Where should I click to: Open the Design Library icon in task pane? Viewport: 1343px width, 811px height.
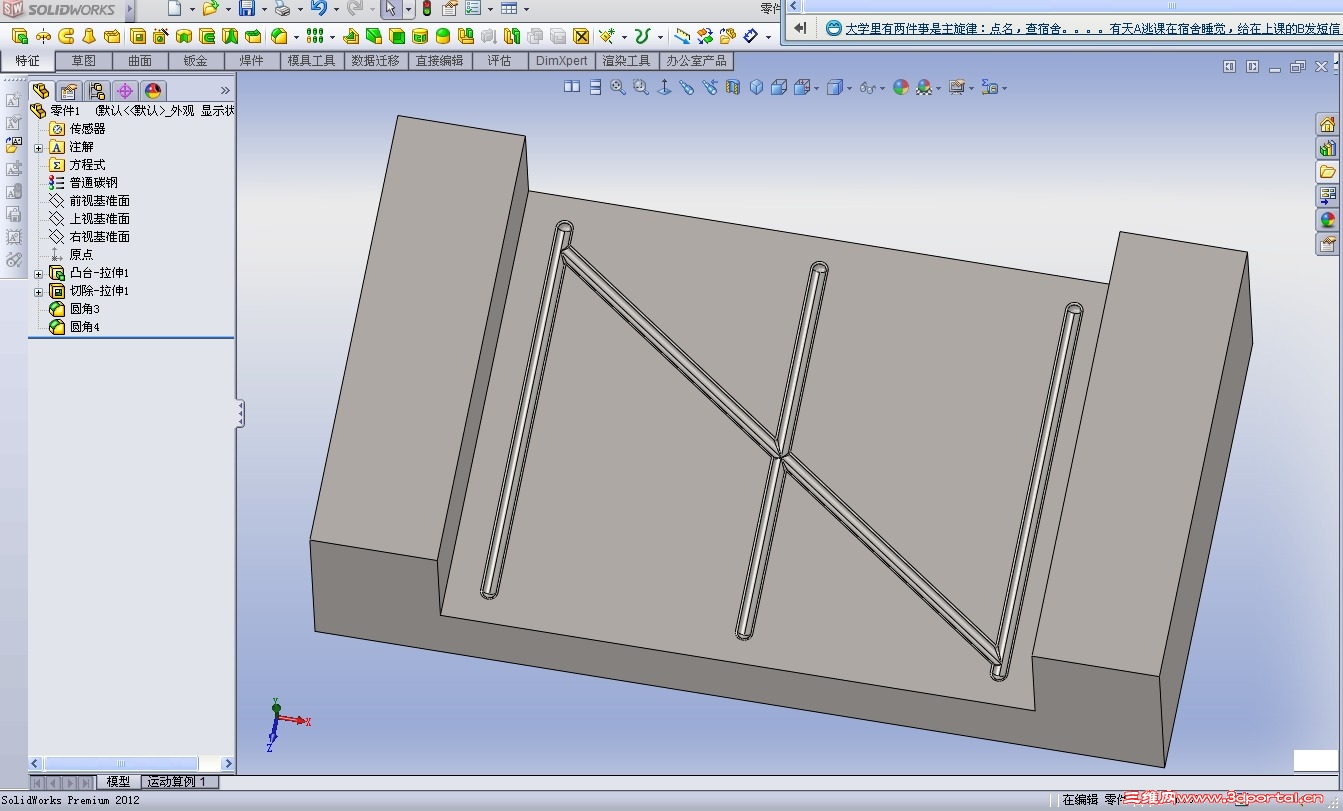coord(1327,148)
